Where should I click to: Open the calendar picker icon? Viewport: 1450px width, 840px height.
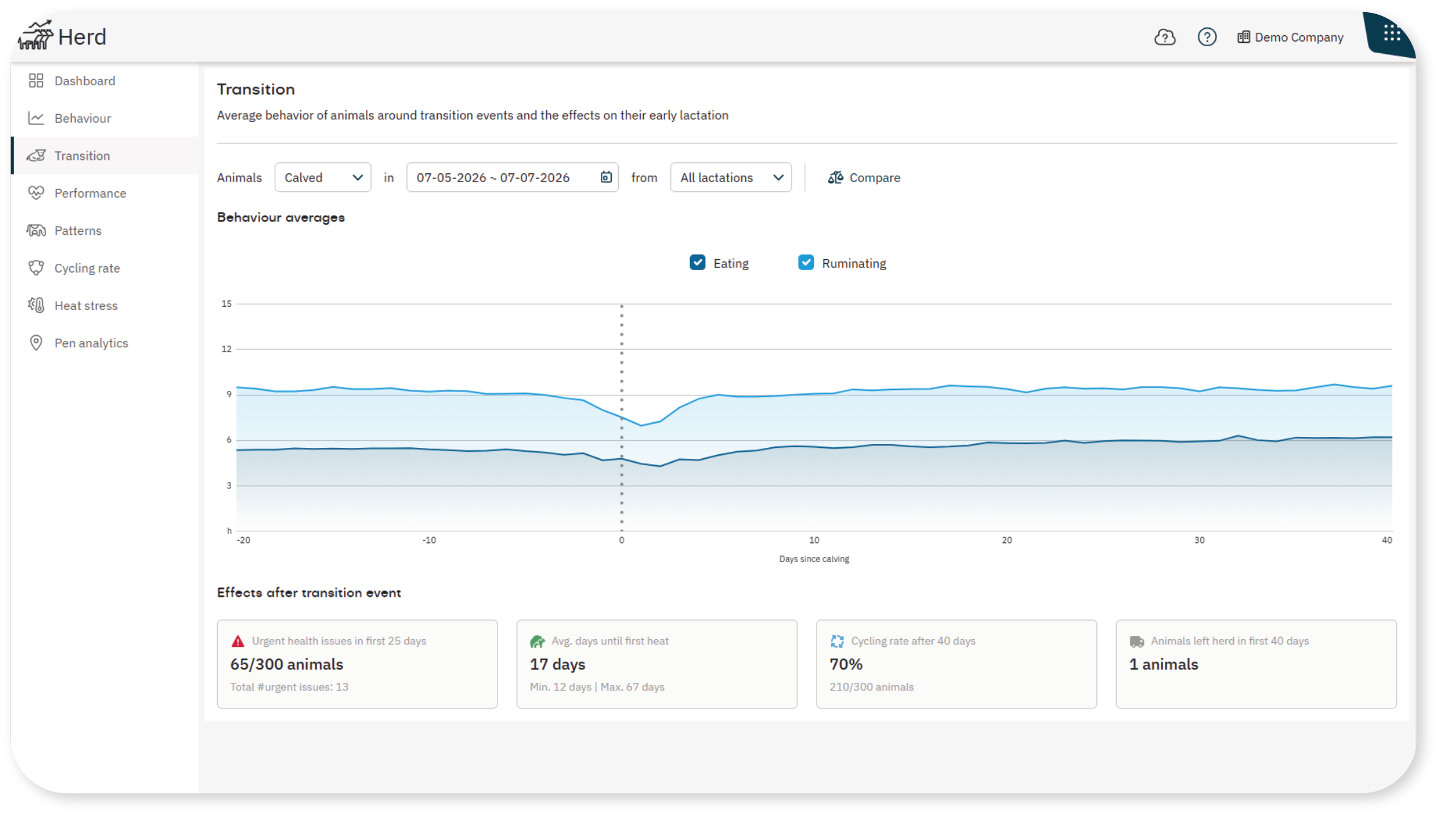point(605,177)
